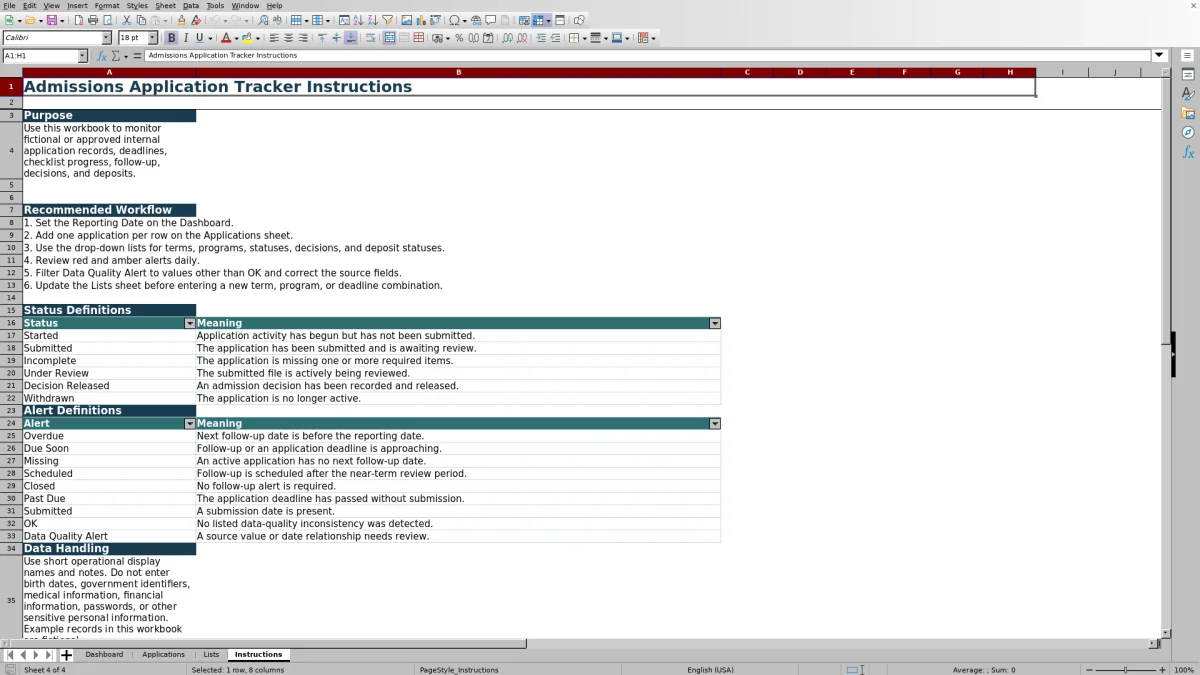Click the next sheet navigation arrow
The image size is (1200, 675).
[36, 655]
